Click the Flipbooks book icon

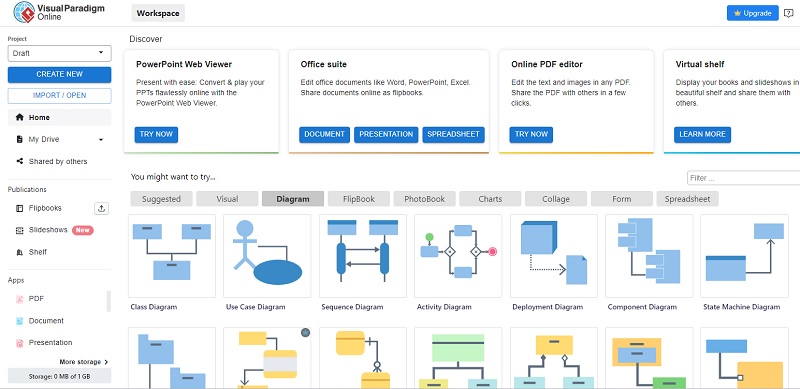19,208
